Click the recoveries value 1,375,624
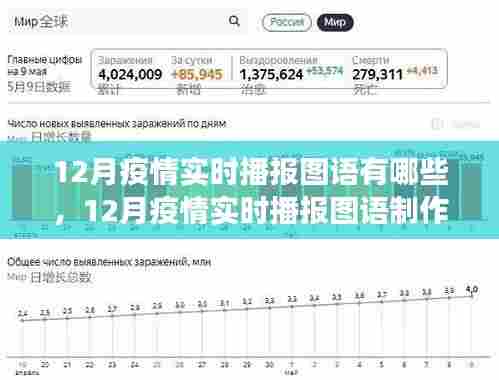Viewport: 499px width, 380px height. click(271, 74)
